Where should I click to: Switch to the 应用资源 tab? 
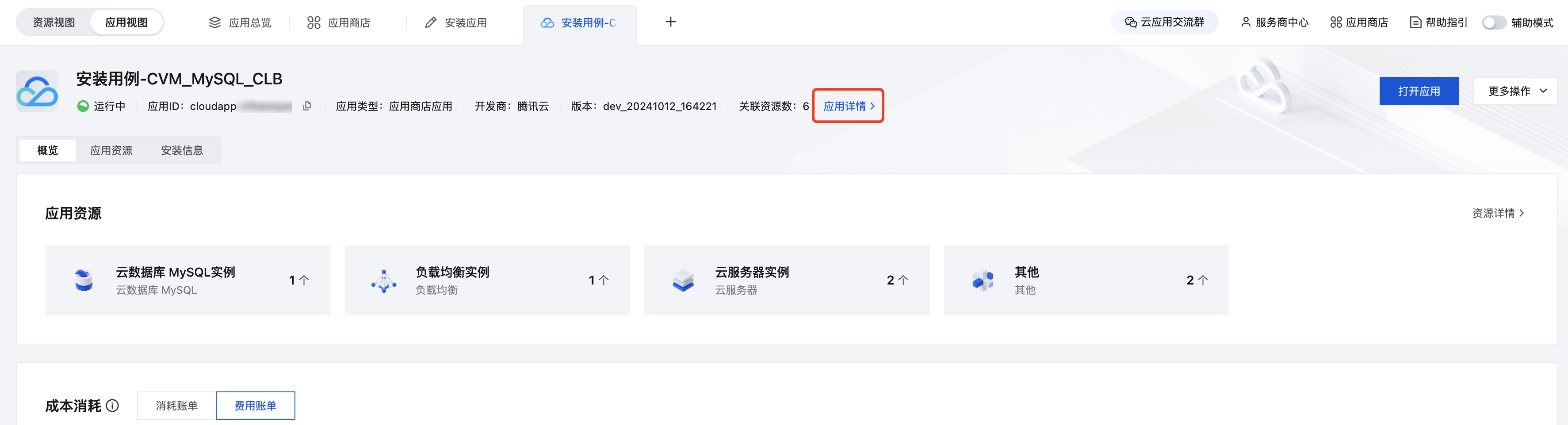point(111,150)
